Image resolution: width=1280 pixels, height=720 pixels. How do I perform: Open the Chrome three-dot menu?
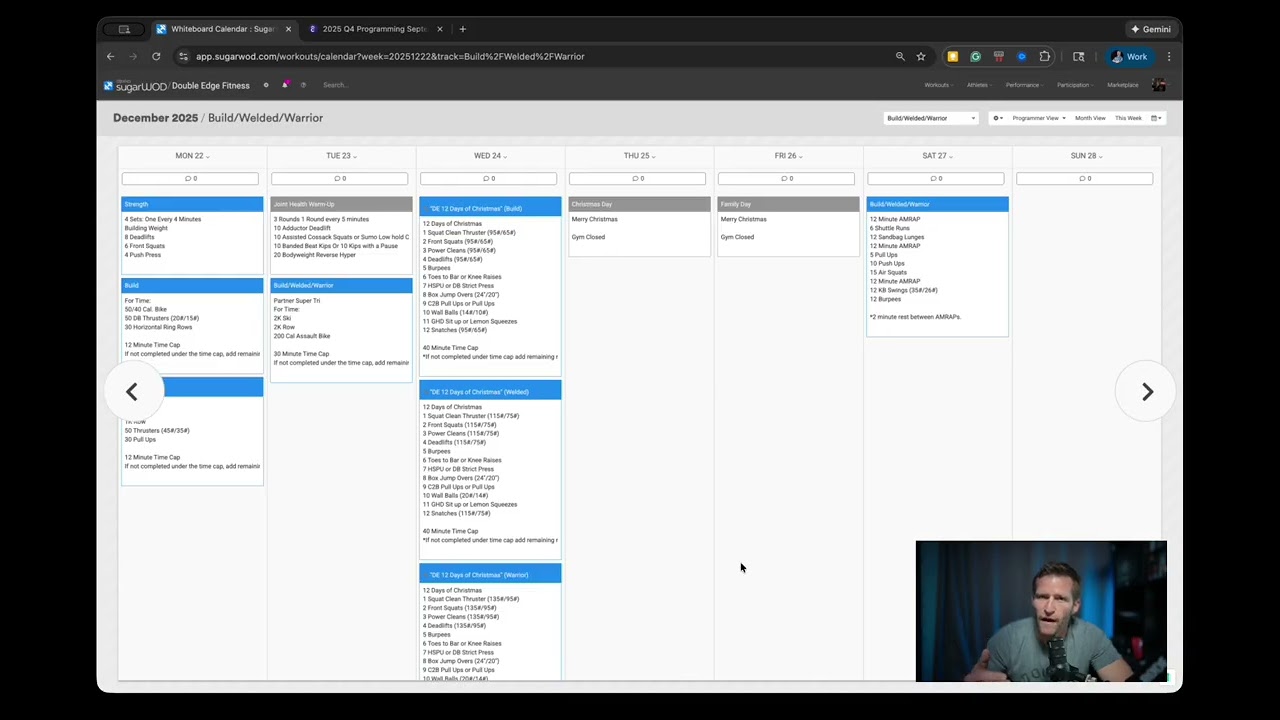[x=1169, y=56]
